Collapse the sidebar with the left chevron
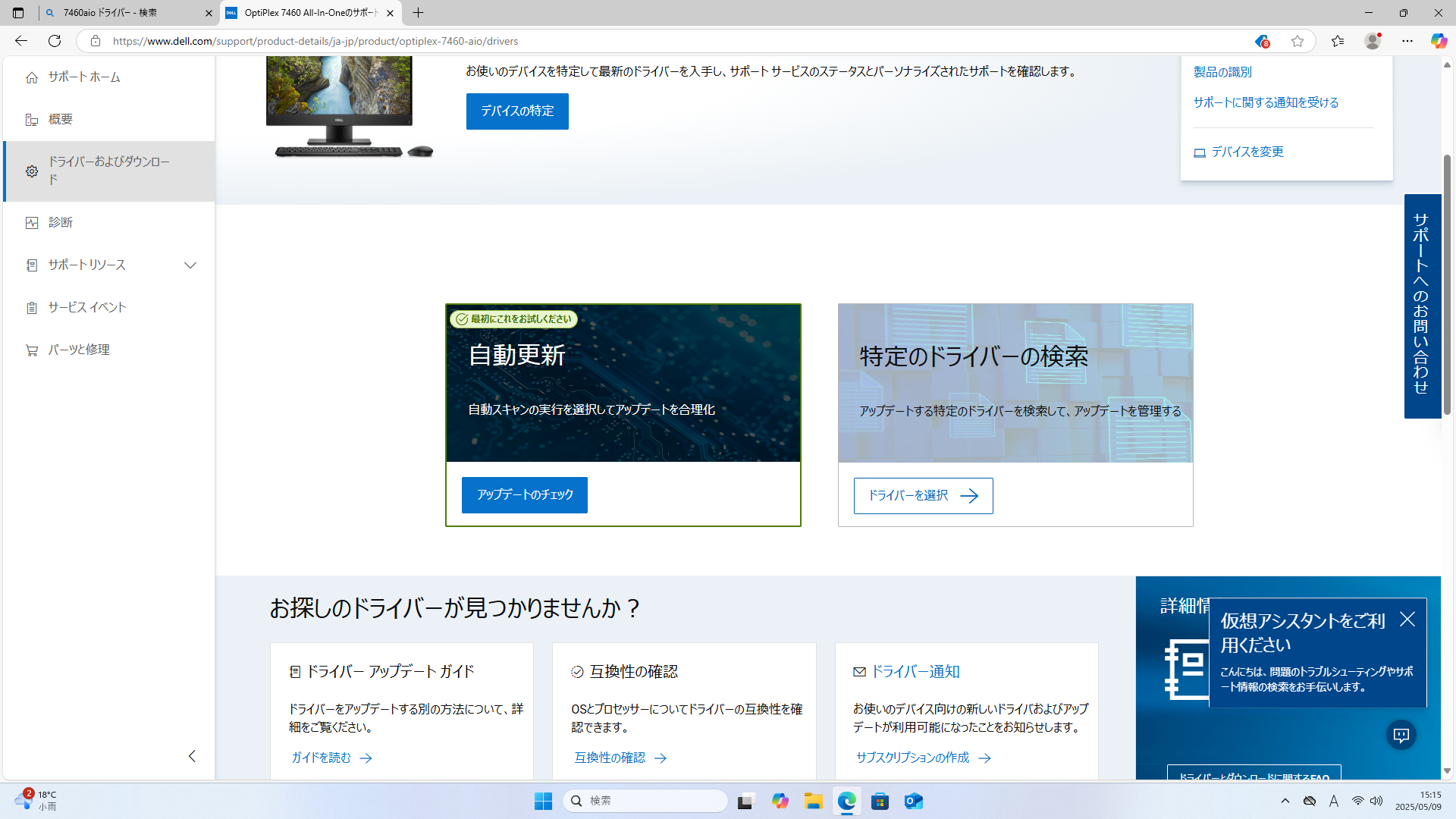Image resolution: width=1456 pixels, height=819 pixels. [x=192, y=756]
